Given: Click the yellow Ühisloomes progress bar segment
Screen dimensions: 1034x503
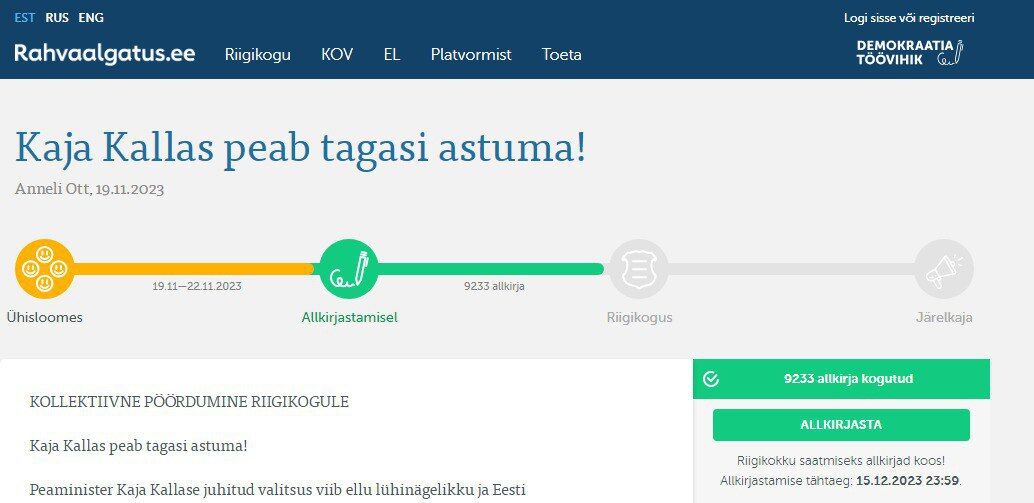Looking at the screenshot, I should coord(193,268).
